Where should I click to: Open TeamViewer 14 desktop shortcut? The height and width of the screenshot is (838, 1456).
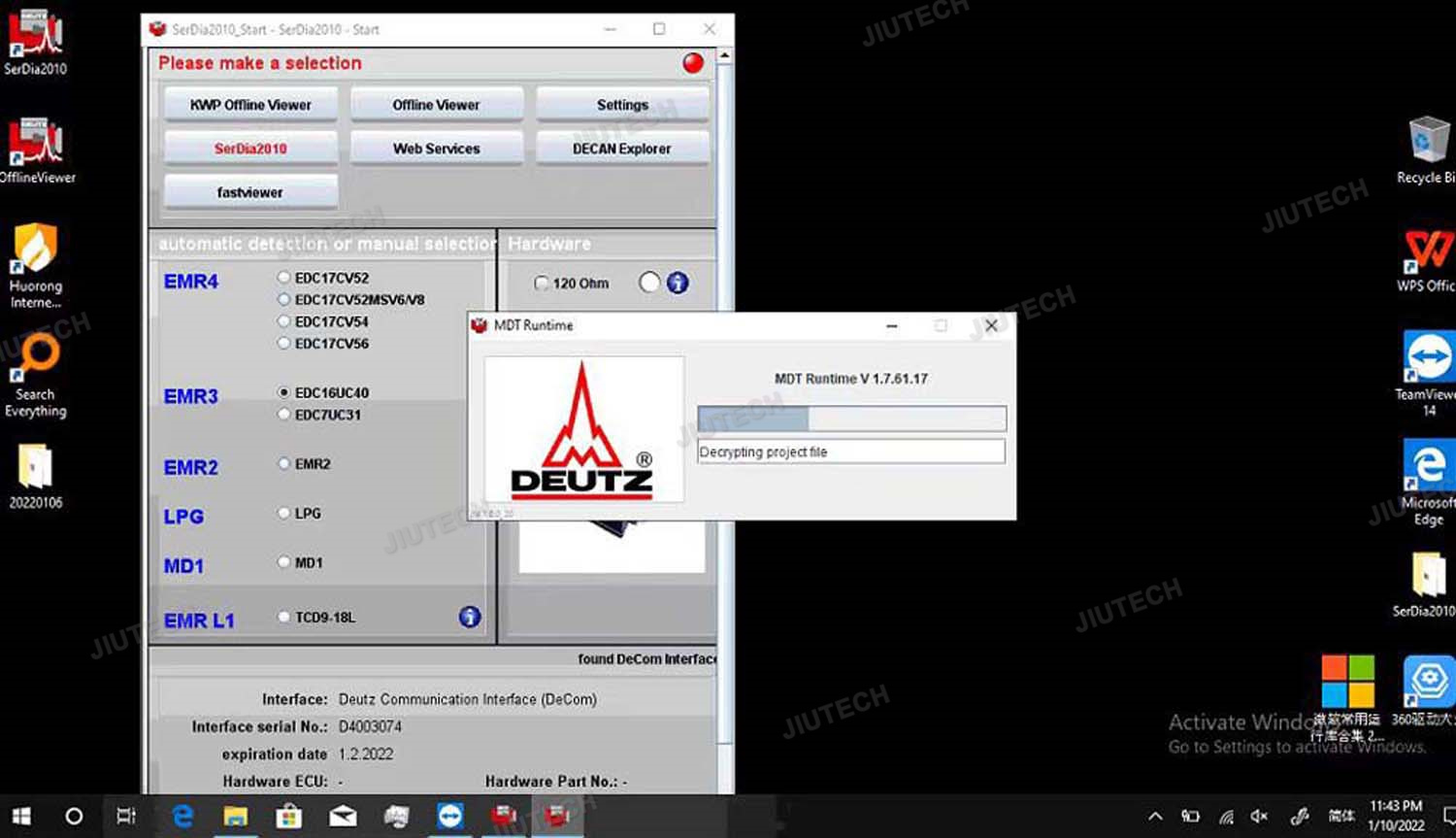pos(1428,373)
